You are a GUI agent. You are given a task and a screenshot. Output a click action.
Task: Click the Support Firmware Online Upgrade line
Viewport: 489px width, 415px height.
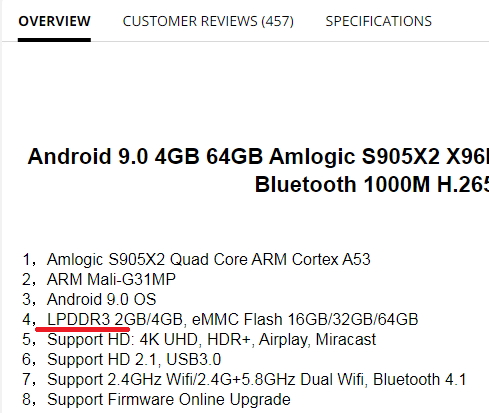(x=169, y=399)
